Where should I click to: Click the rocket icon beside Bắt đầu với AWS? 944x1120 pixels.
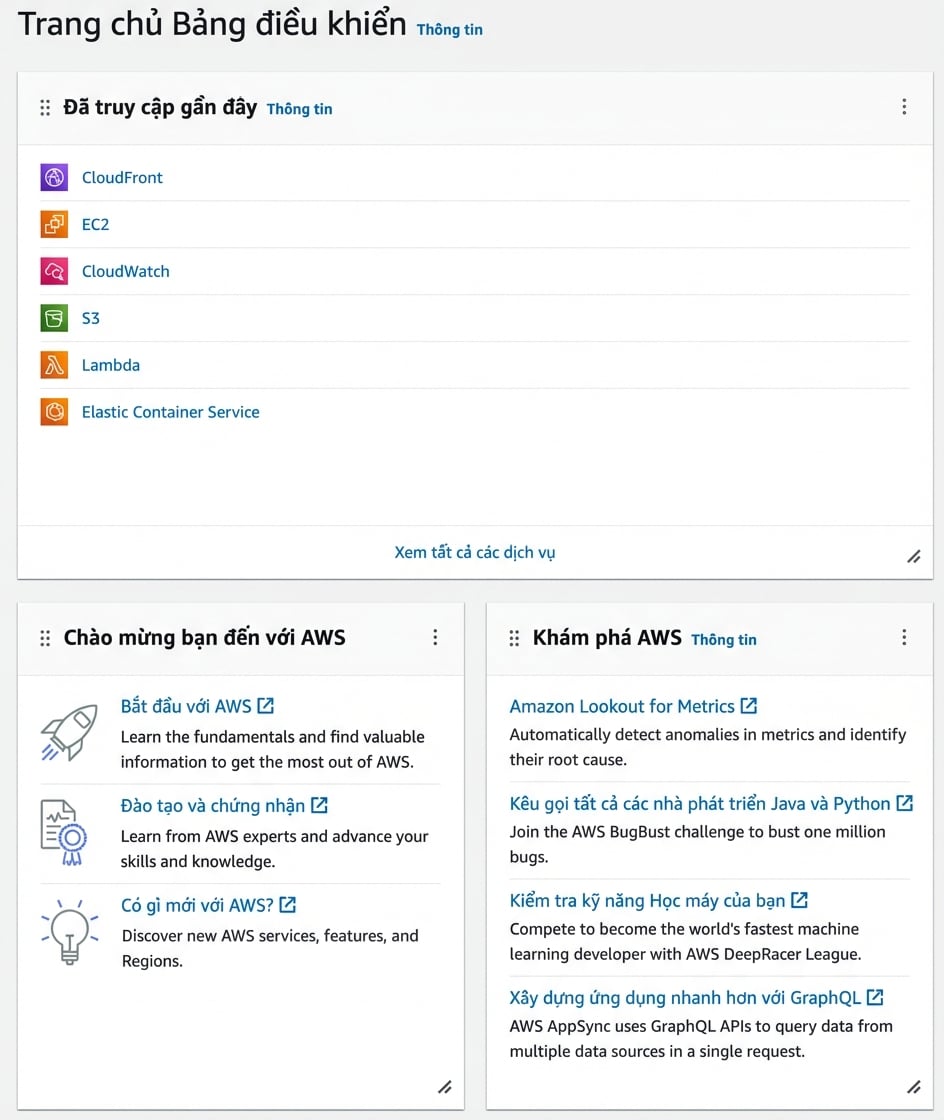(69, 733)
